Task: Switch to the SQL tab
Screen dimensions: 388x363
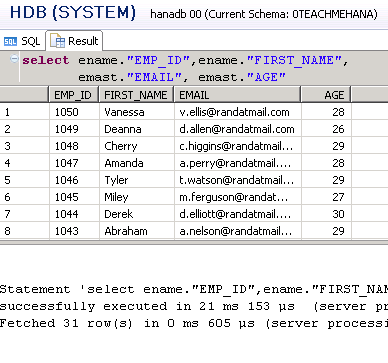Action: click(x=22, y=41)
